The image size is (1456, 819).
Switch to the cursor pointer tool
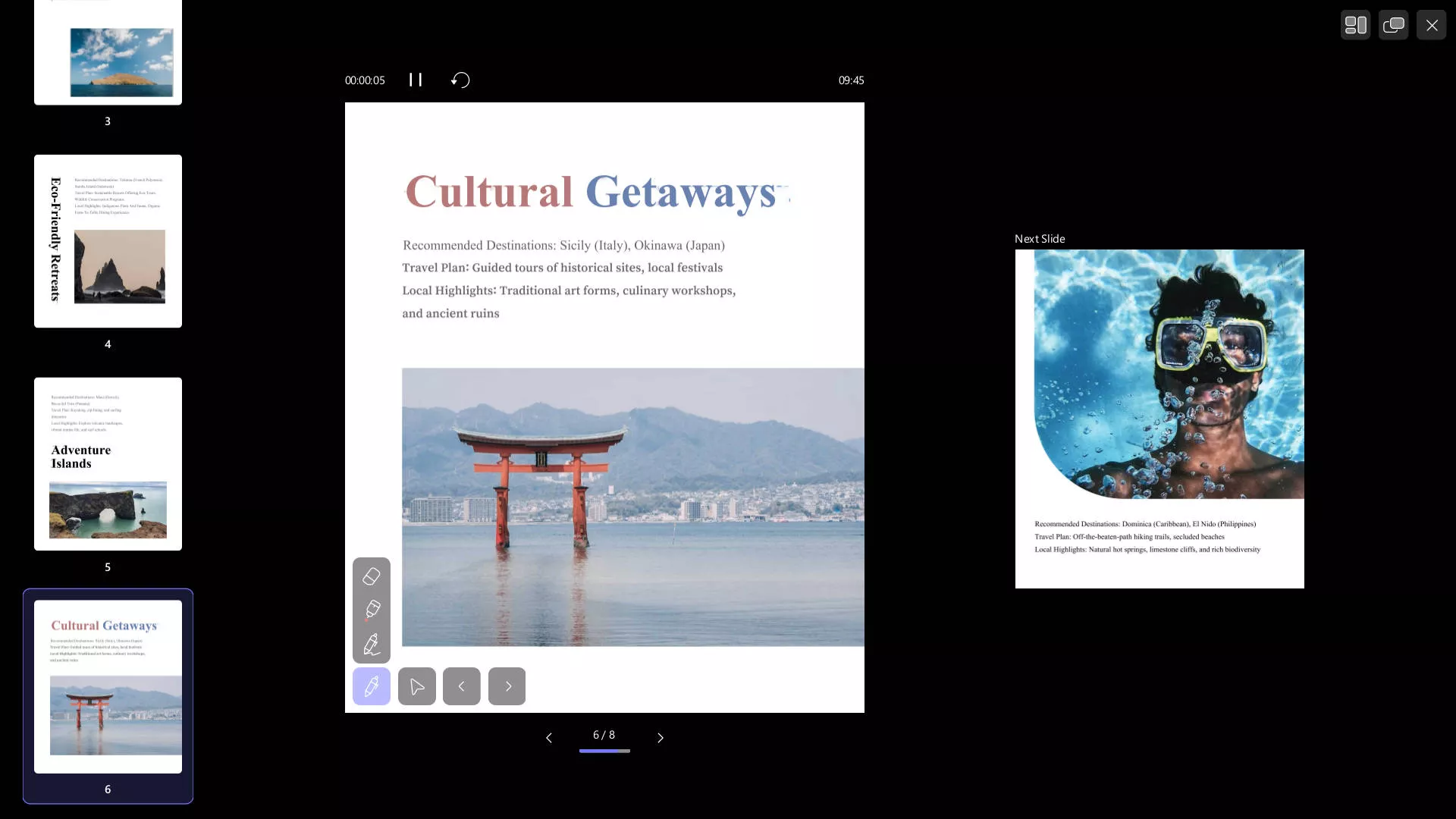click(416, 686)
